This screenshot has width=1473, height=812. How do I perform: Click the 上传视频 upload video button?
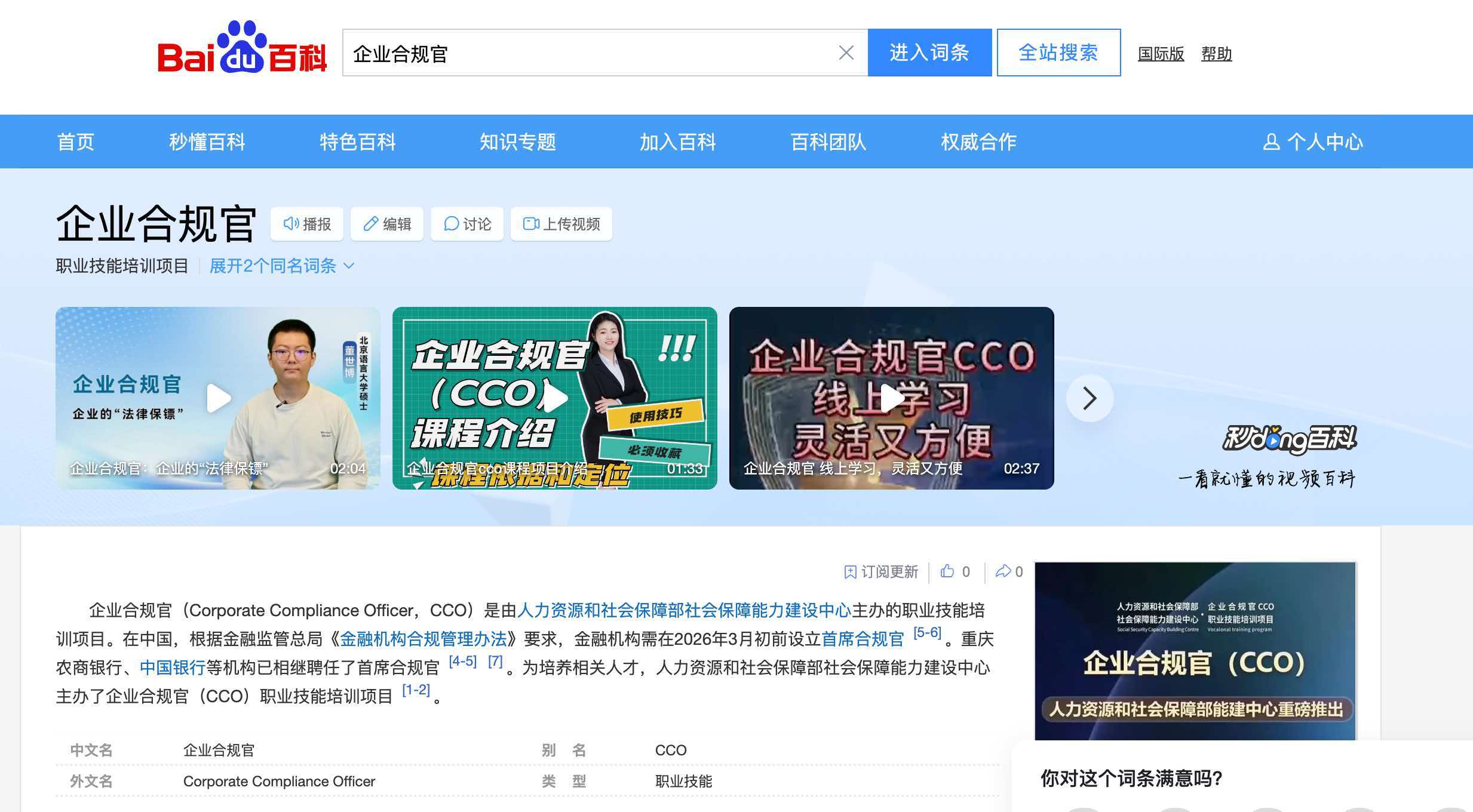(x=561, y=224)
